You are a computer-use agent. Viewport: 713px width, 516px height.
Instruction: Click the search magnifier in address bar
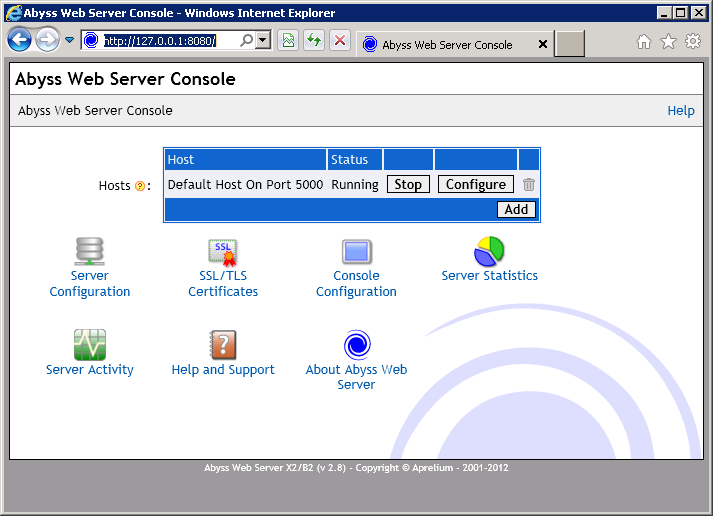tap(246, 40)
